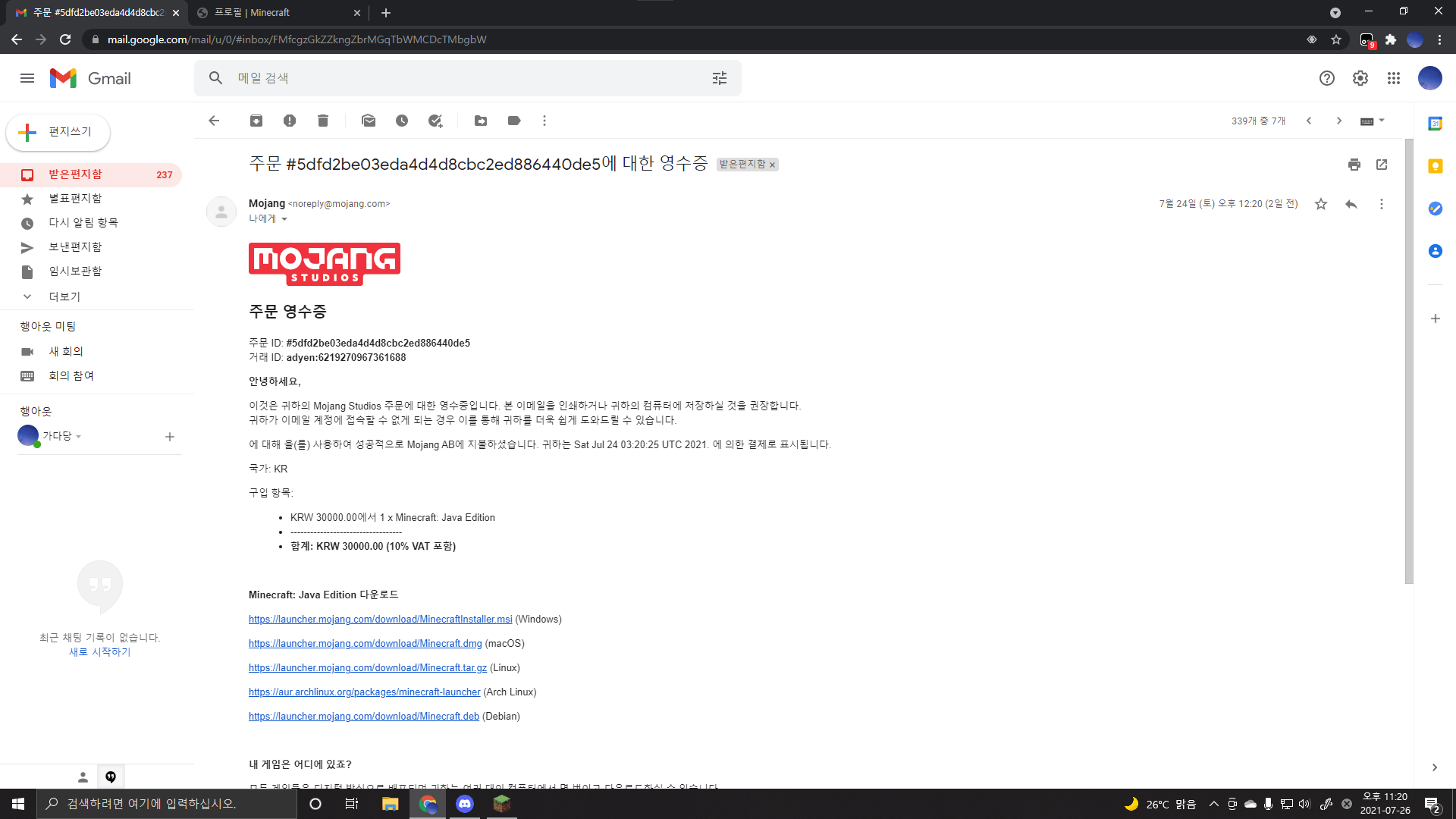Remove the 받은편지함 label from email
Image resolution: width=1456 pixels, height=819 pixels.
(x=773, y=165)
